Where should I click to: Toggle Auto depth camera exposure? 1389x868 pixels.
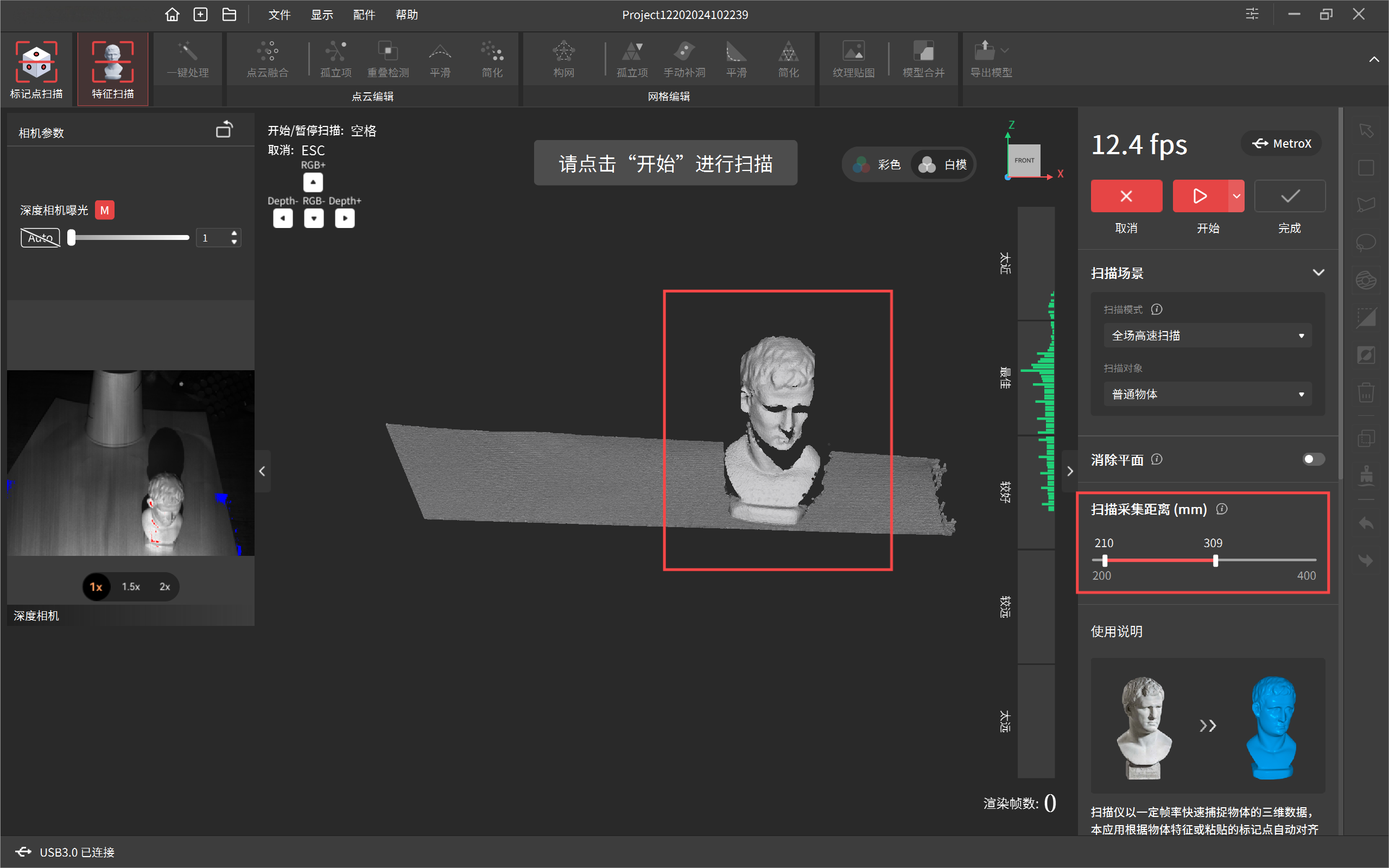(x=40, y=238)
